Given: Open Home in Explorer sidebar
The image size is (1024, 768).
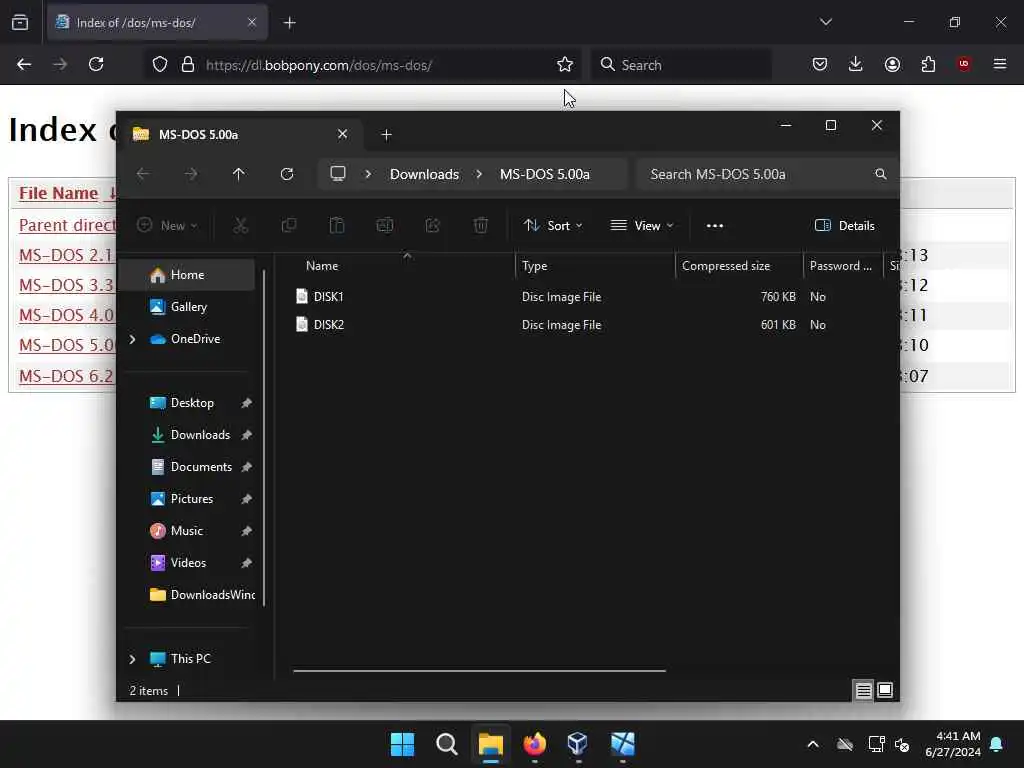Looking at the screenshot, I should 187,274.
